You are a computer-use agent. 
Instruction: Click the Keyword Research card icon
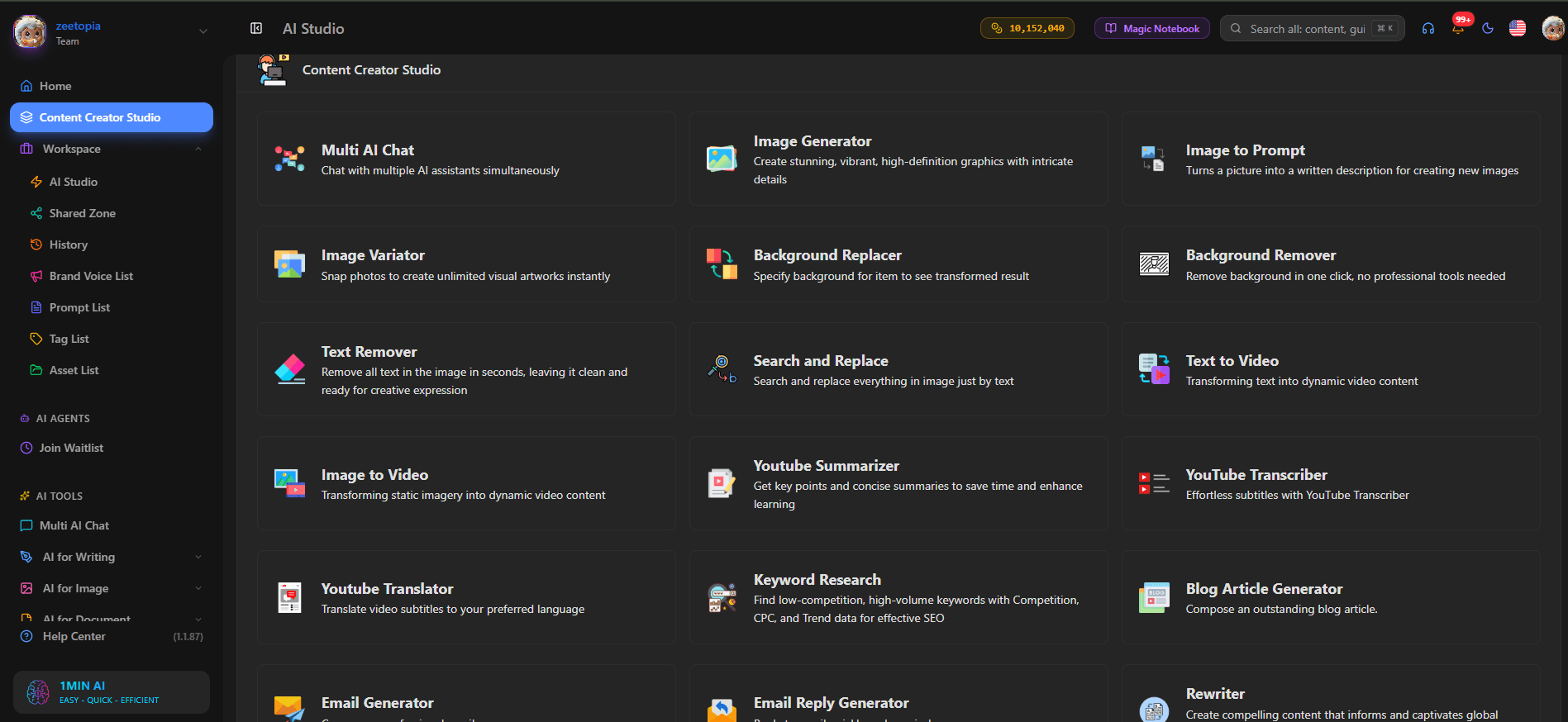[722, 597]
